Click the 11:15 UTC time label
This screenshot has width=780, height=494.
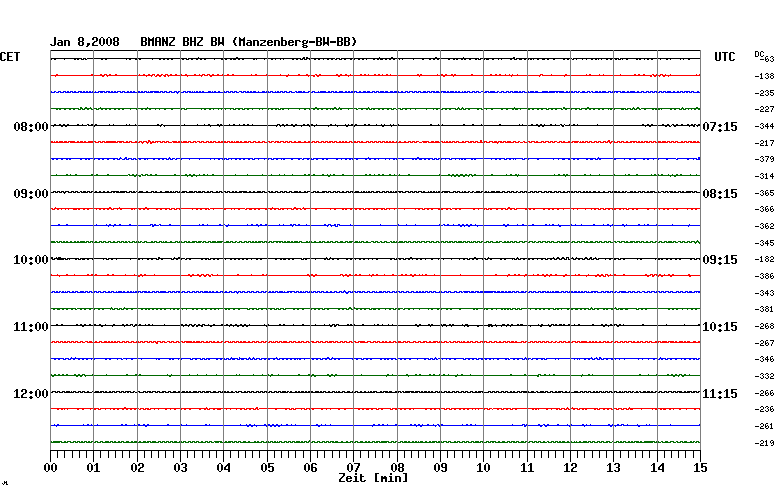[x=720, y=394]
